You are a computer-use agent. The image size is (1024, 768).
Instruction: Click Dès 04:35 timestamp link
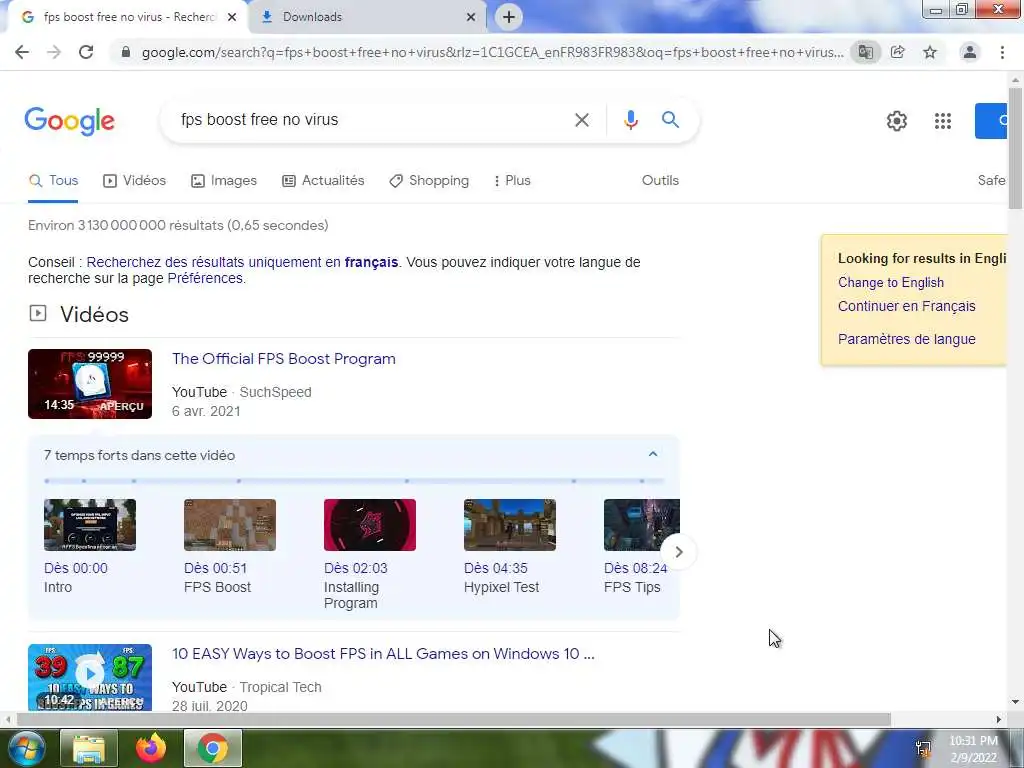click(496, 569)
